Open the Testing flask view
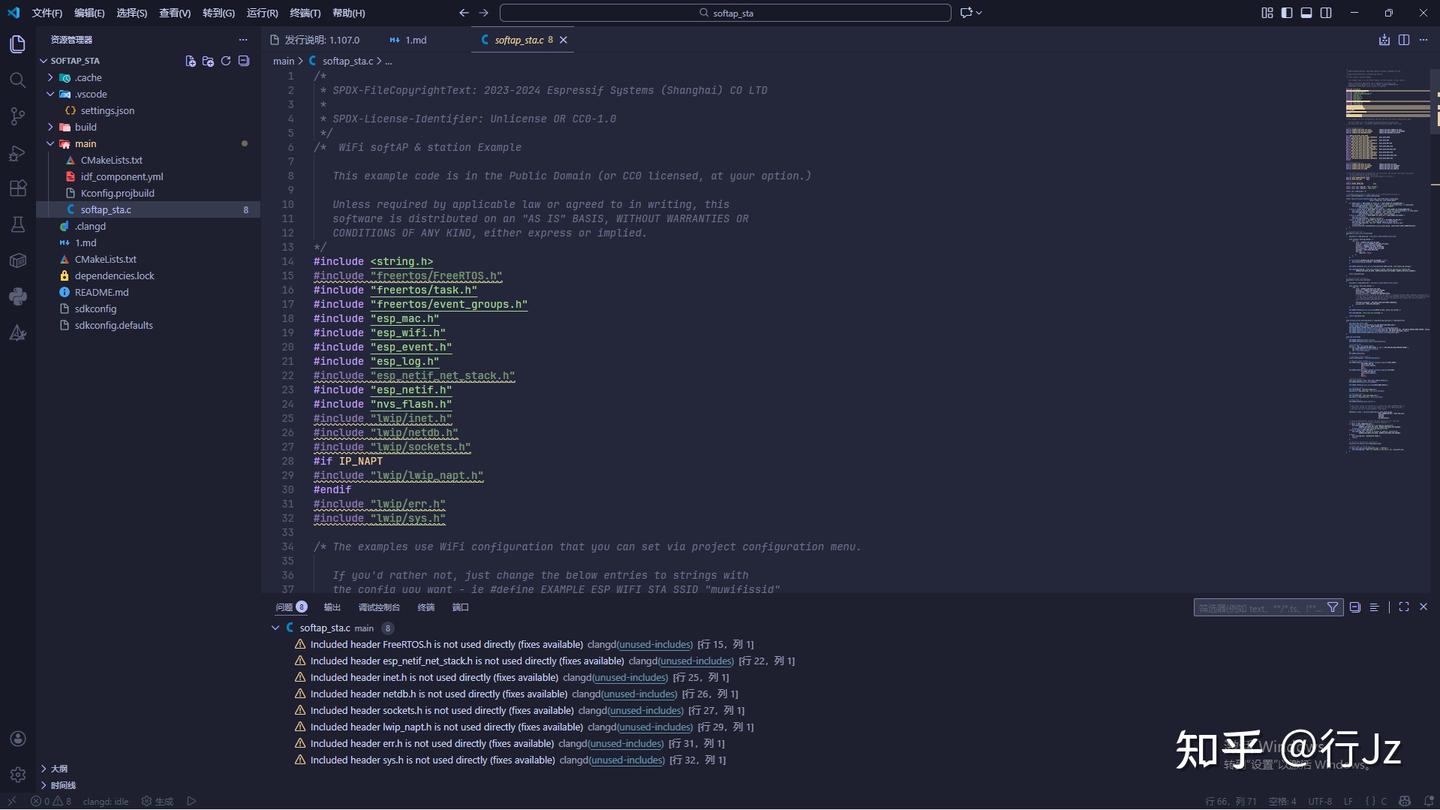 pyautogui.click(x=17, y=224)
